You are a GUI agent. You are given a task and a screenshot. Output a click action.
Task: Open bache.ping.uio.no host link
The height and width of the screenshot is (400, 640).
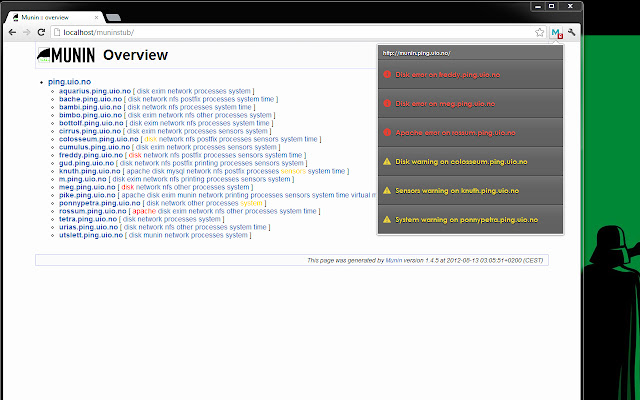pos(90,99)
